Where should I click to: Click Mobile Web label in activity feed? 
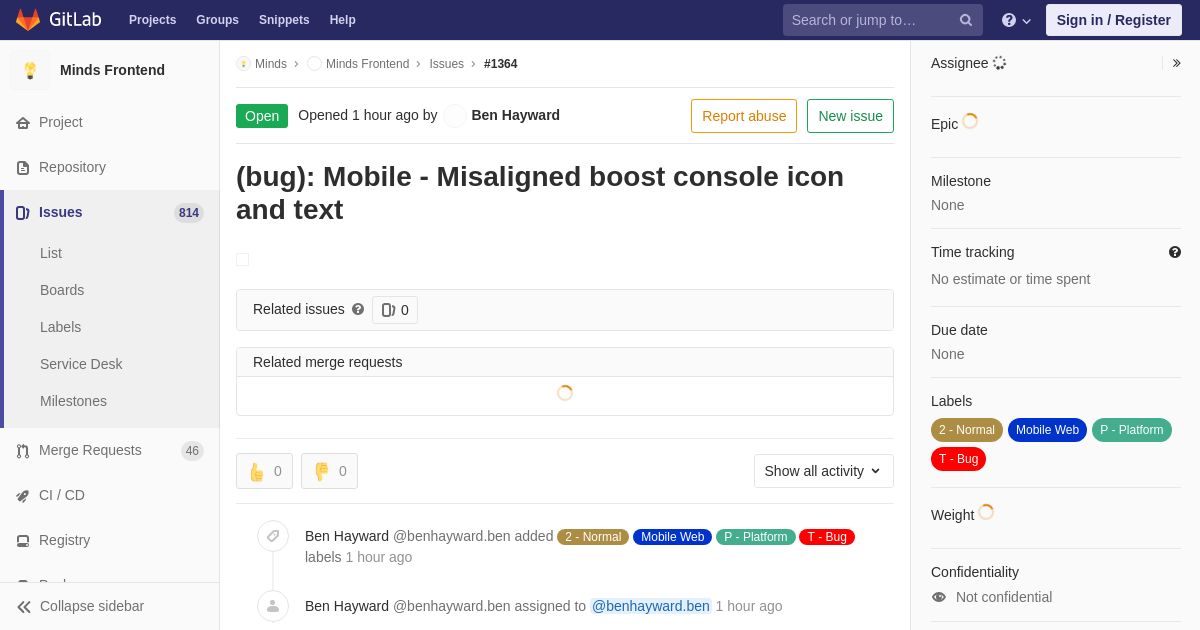point(672,537)
